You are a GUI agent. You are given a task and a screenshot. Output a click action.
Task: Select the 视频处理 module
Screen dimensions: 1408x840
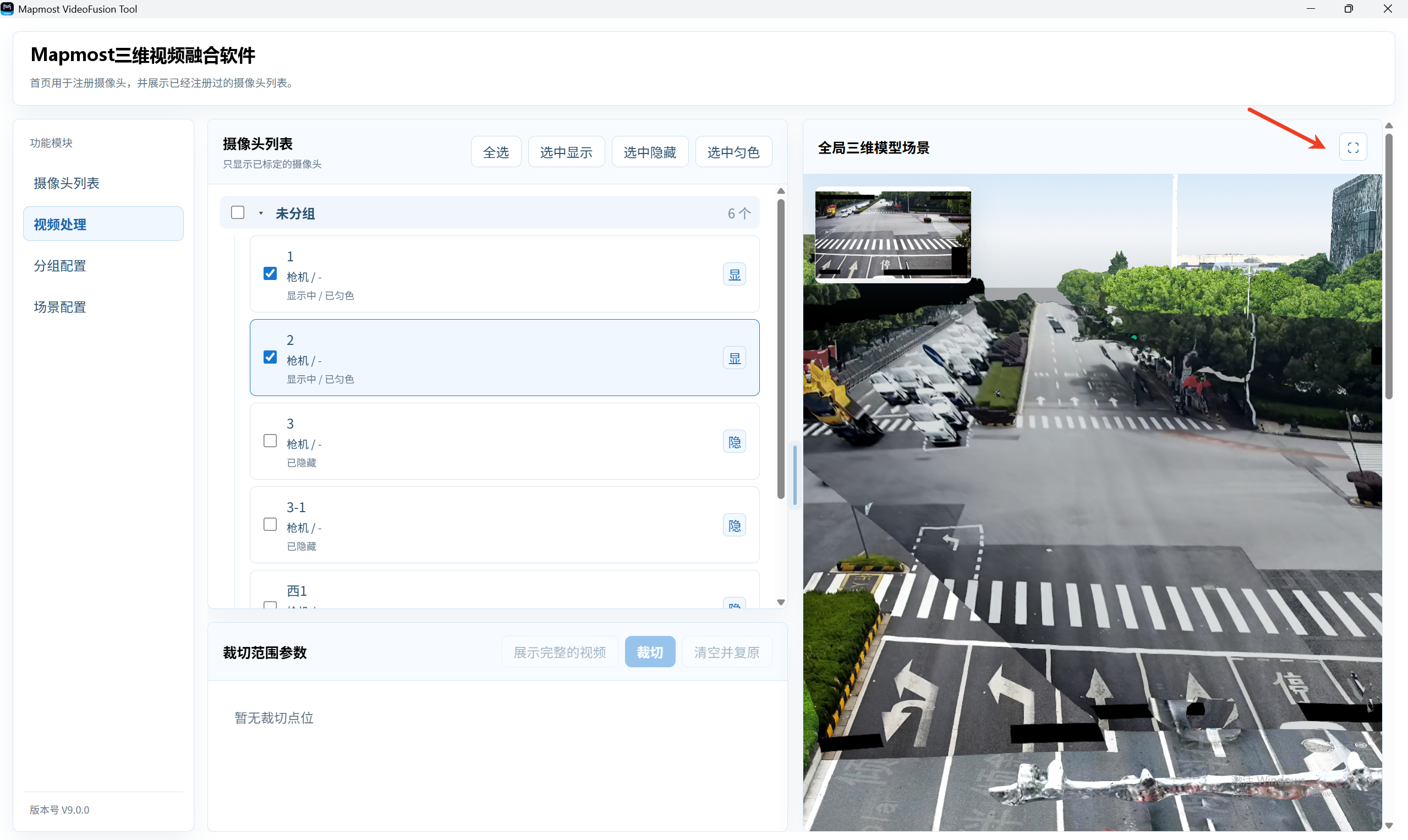(x=103, y=225)
